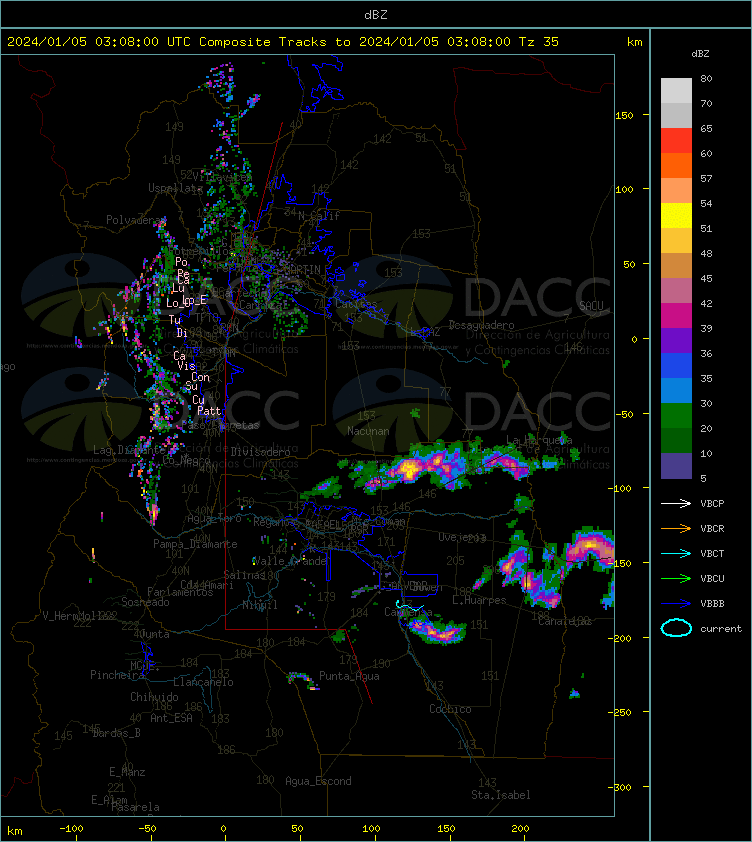Click the VBCU legend label
This screenshot has width=752, height=842.
pos(712,578)
